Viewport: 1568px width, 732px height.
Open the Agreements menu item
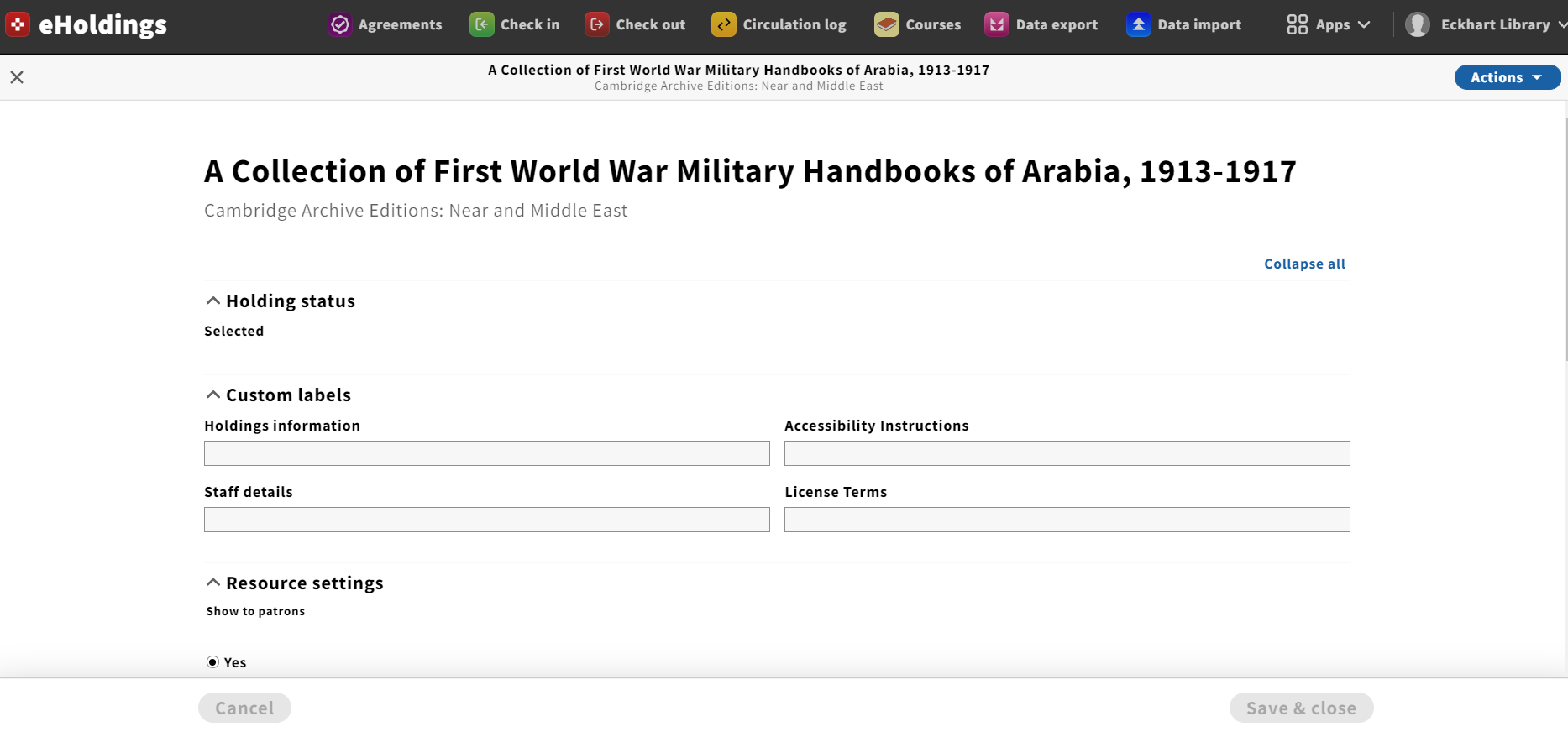(x=385, y=24)
